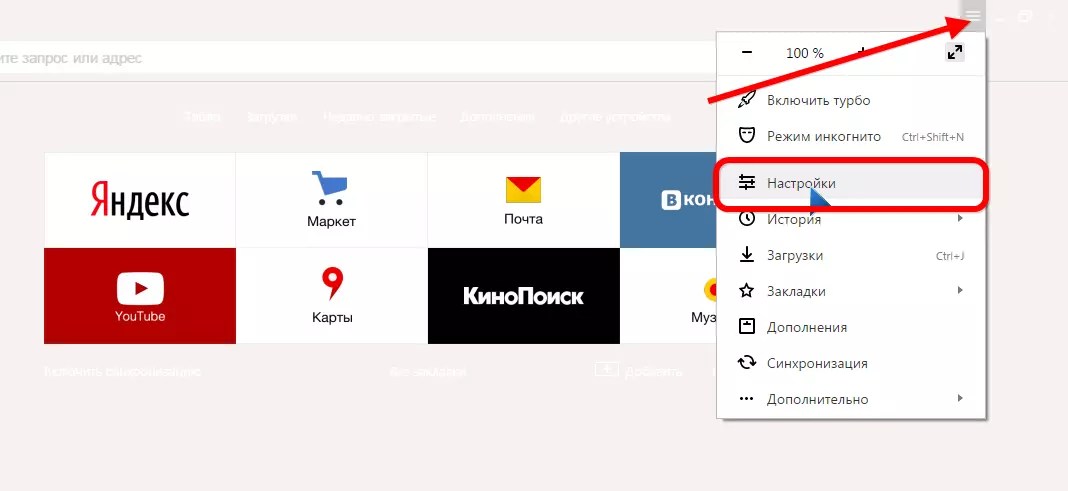Open the Дополнительно menu entry
The width and height of the screenshot is (1068, 491).
(x=851, y=400)
